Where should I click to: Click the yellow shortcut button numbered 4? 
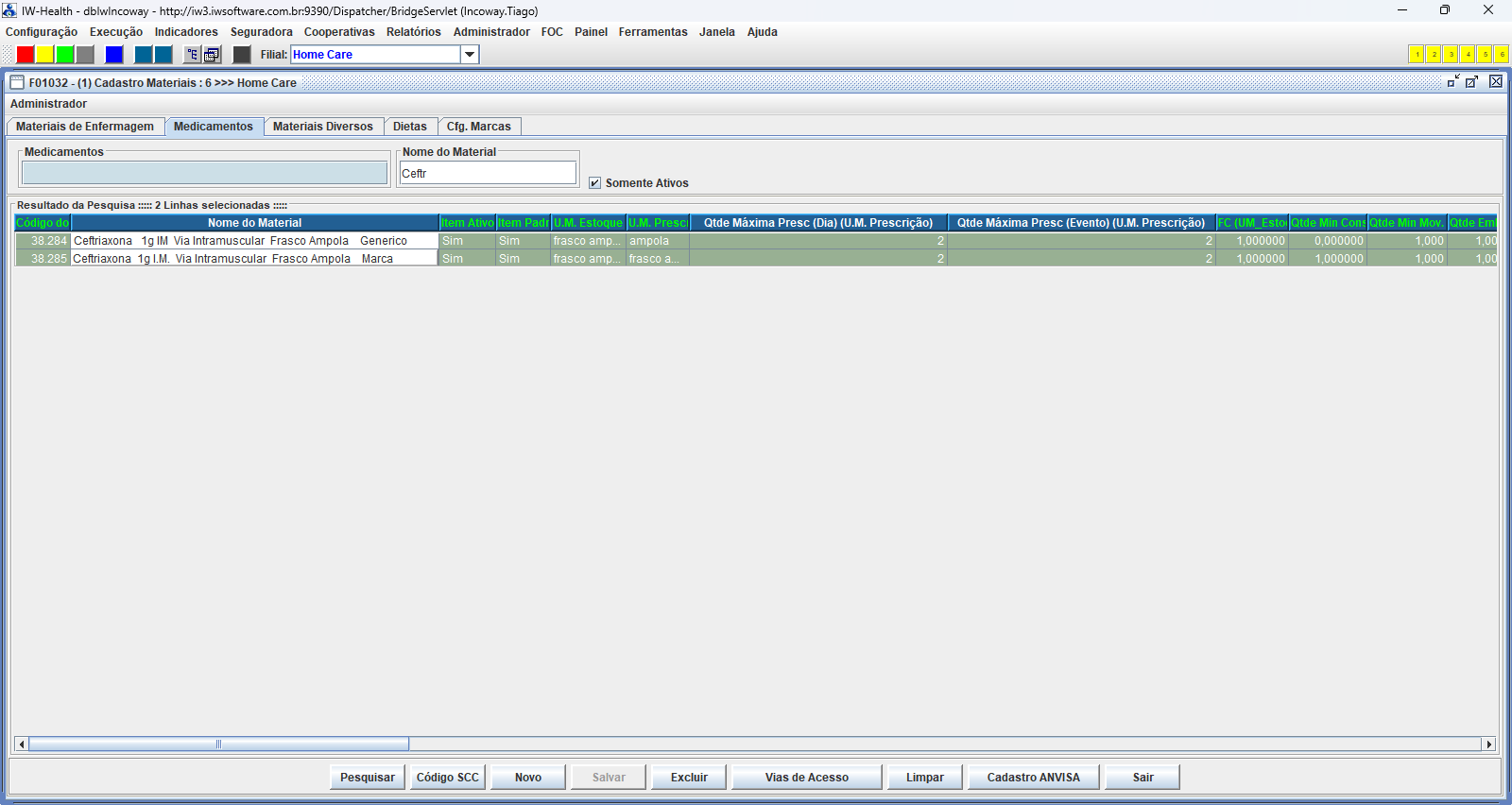1468,55
